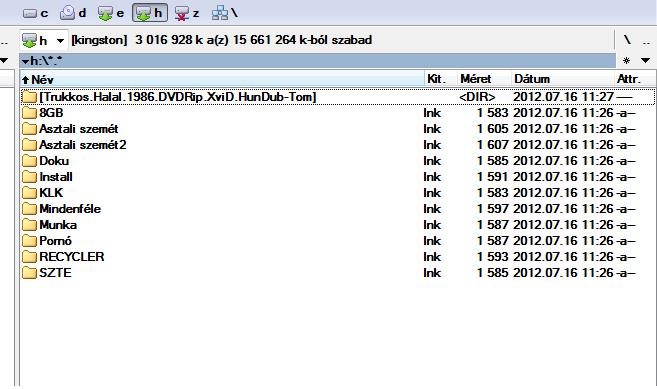
Task: Click the name Install
Action: (56, 176)
